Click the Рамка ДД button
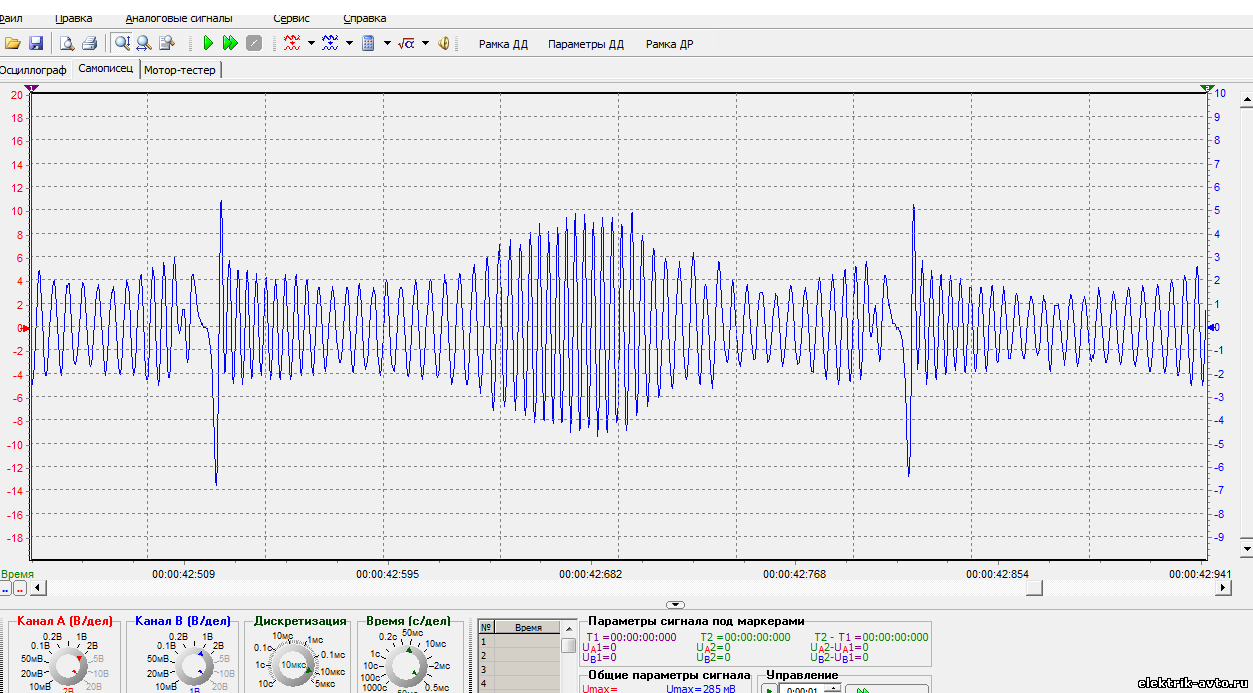1253x693 pixels. click(x=503, y=44)
